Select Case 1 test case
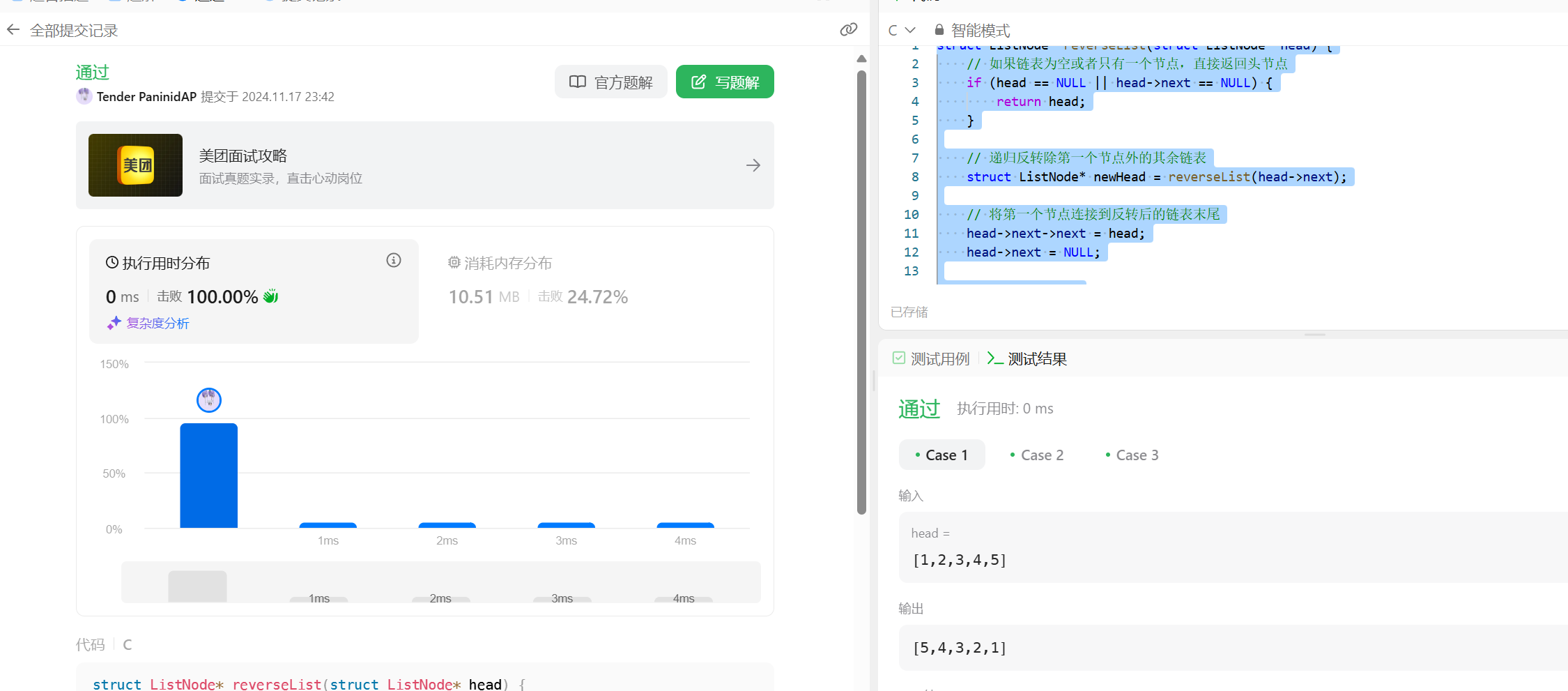This screenshot has height=691, width=1568. (x=941, y=455)
